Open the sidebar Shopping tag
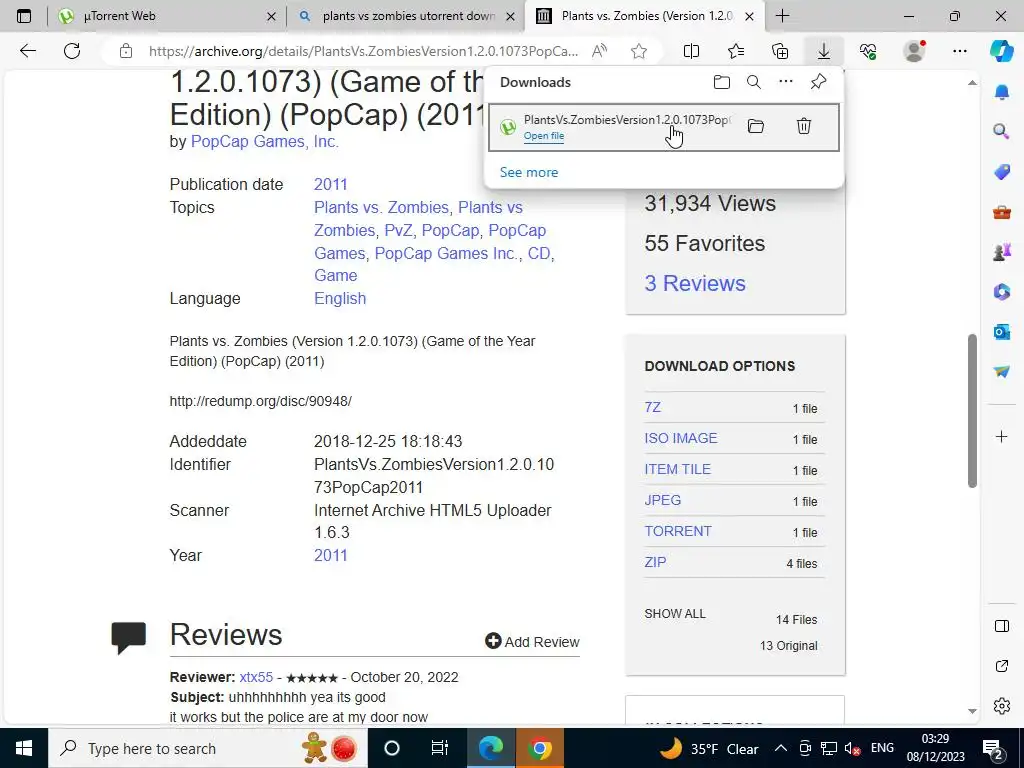1024x768 pixels. click(x=1002, y=172)
